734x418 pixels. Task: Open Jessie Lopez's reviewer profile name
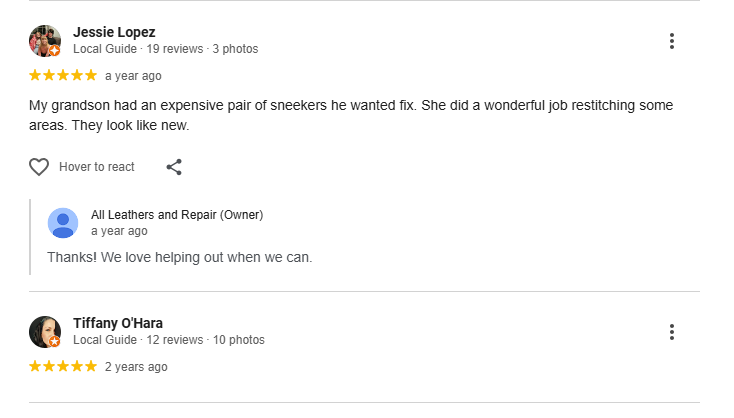[x=114, y=32]
